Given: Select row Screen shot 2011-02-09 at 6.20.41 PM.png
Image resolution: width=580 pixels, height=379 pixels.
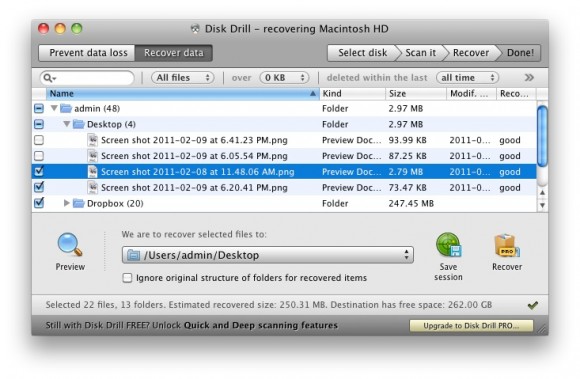Looking at the screenshot, I should 284,188.
